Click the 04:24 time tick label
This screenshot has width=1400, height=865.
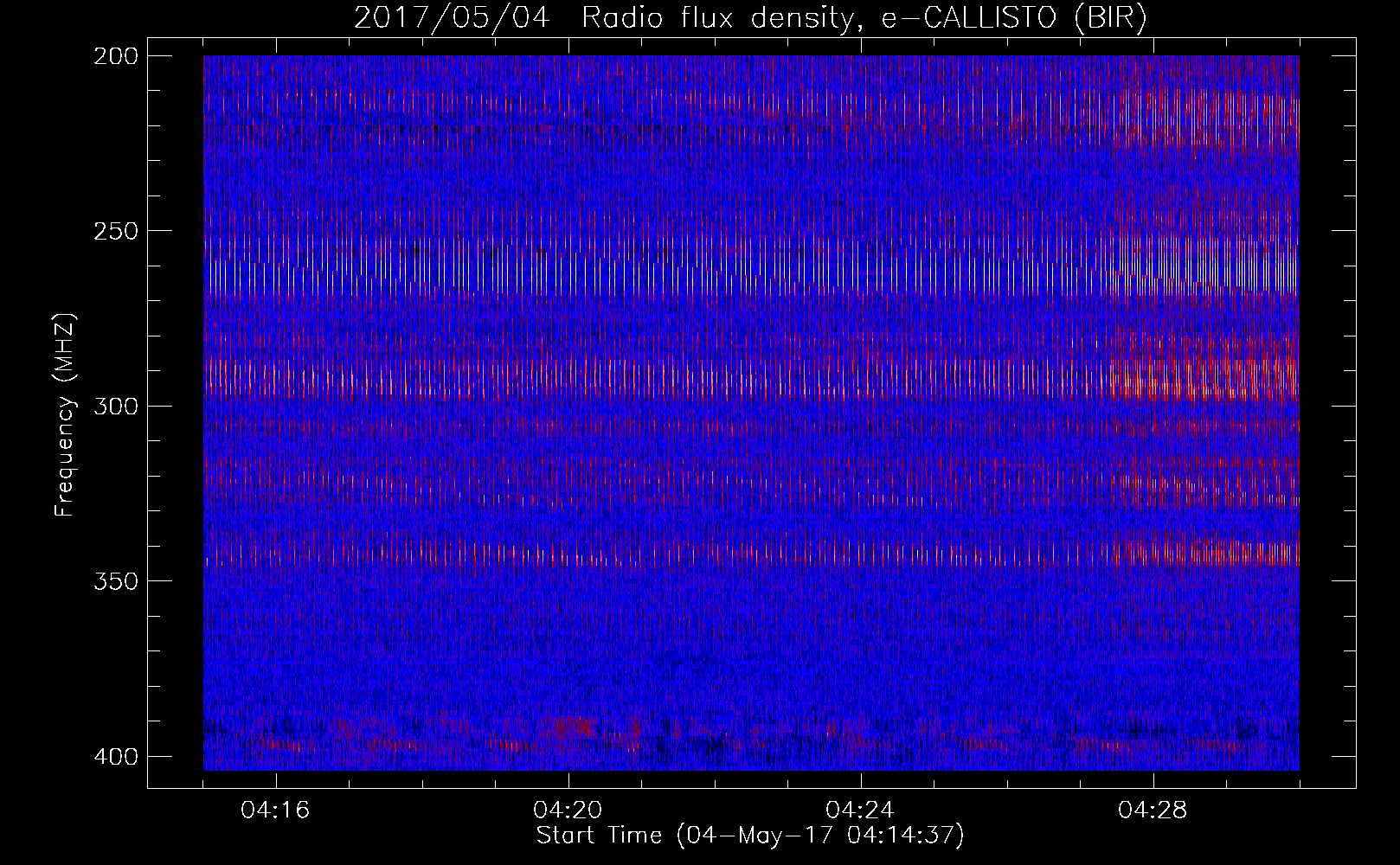861,811
